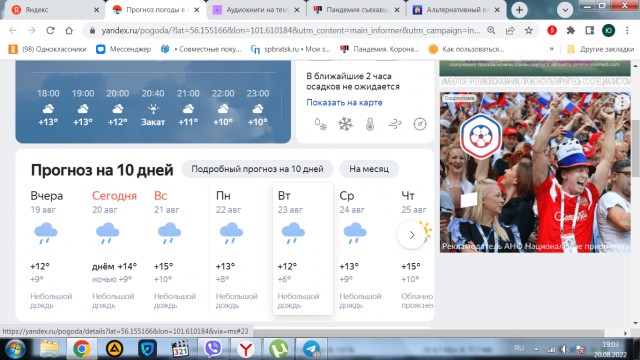
Task: Select the precipitation map layer icon
Action: pyautogui.click(x=320, y=124)
